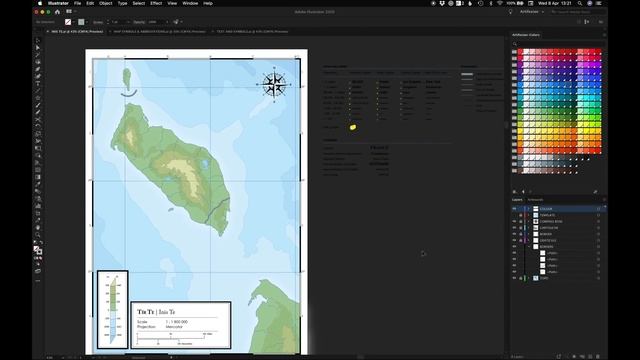The width and height of the screenshot is (640, 360).
Task: Click the Fill and Stroke indicator in toolbar
Action: [38, 250]
